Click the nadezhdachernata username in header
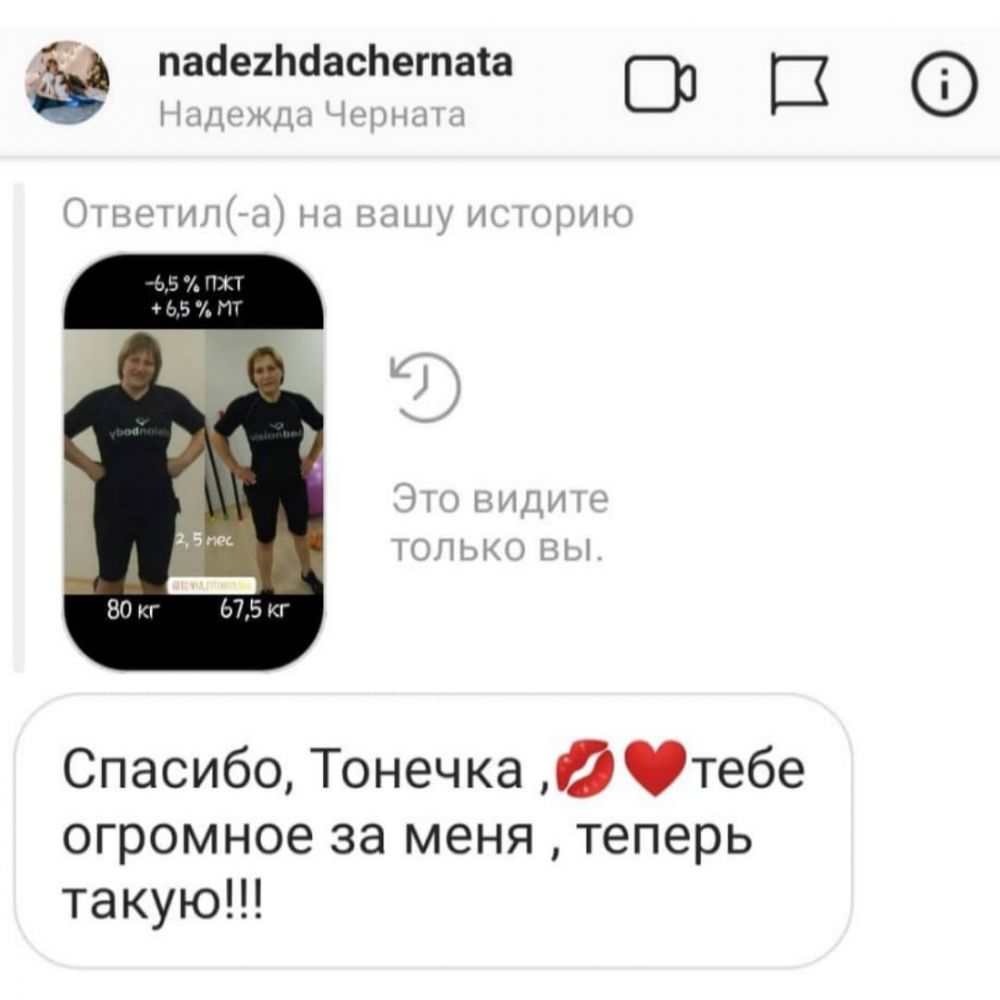Screen dimensions: 1000x1000 (x=335, y=62)
